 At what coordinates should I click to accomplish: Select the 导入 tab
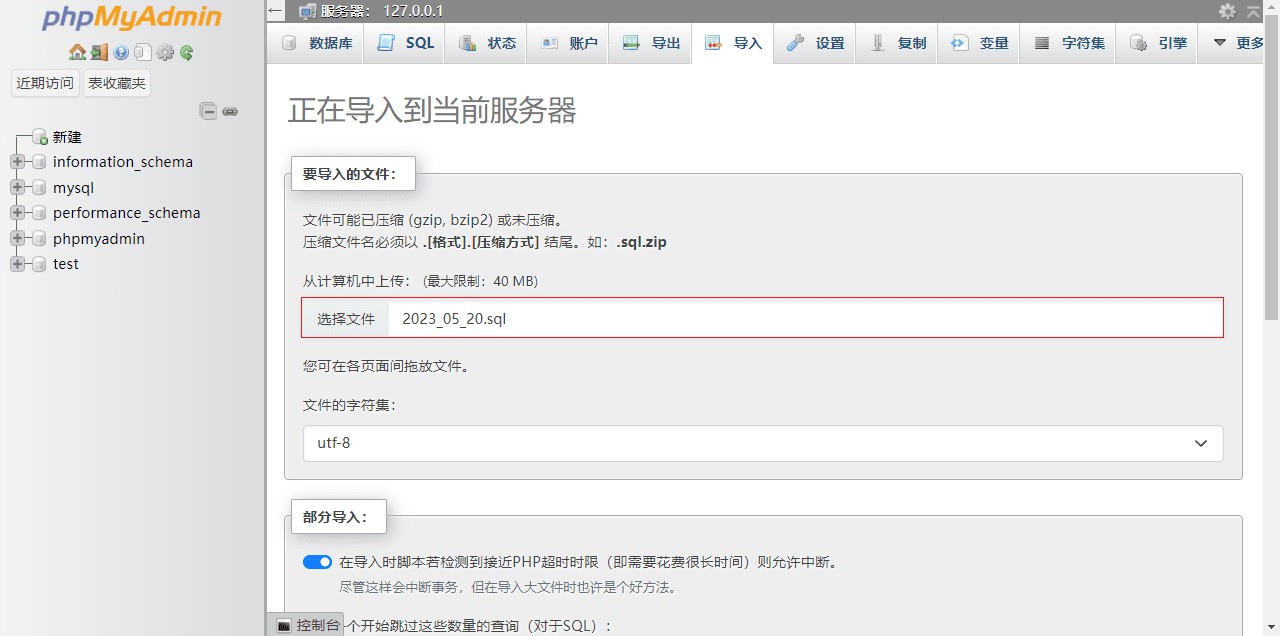(733, 43)
